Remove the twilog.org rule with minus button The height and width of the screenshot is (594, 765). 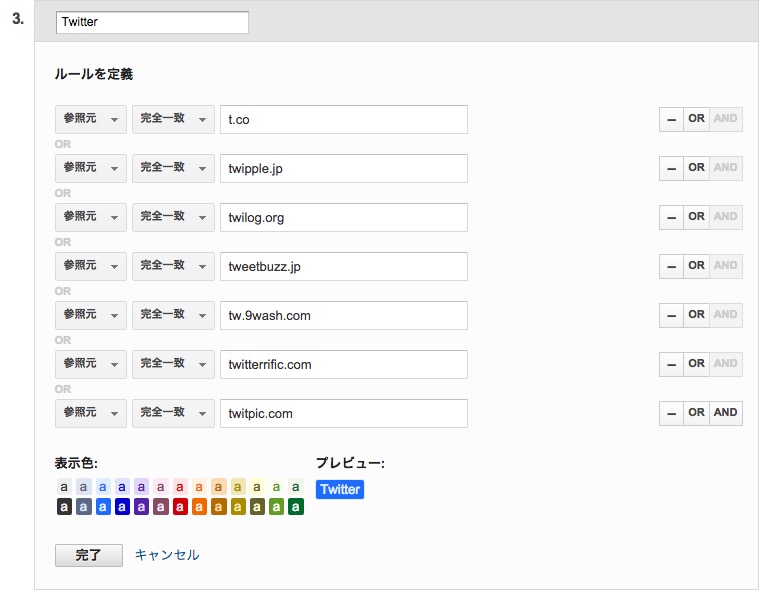(x=671, y=218)
